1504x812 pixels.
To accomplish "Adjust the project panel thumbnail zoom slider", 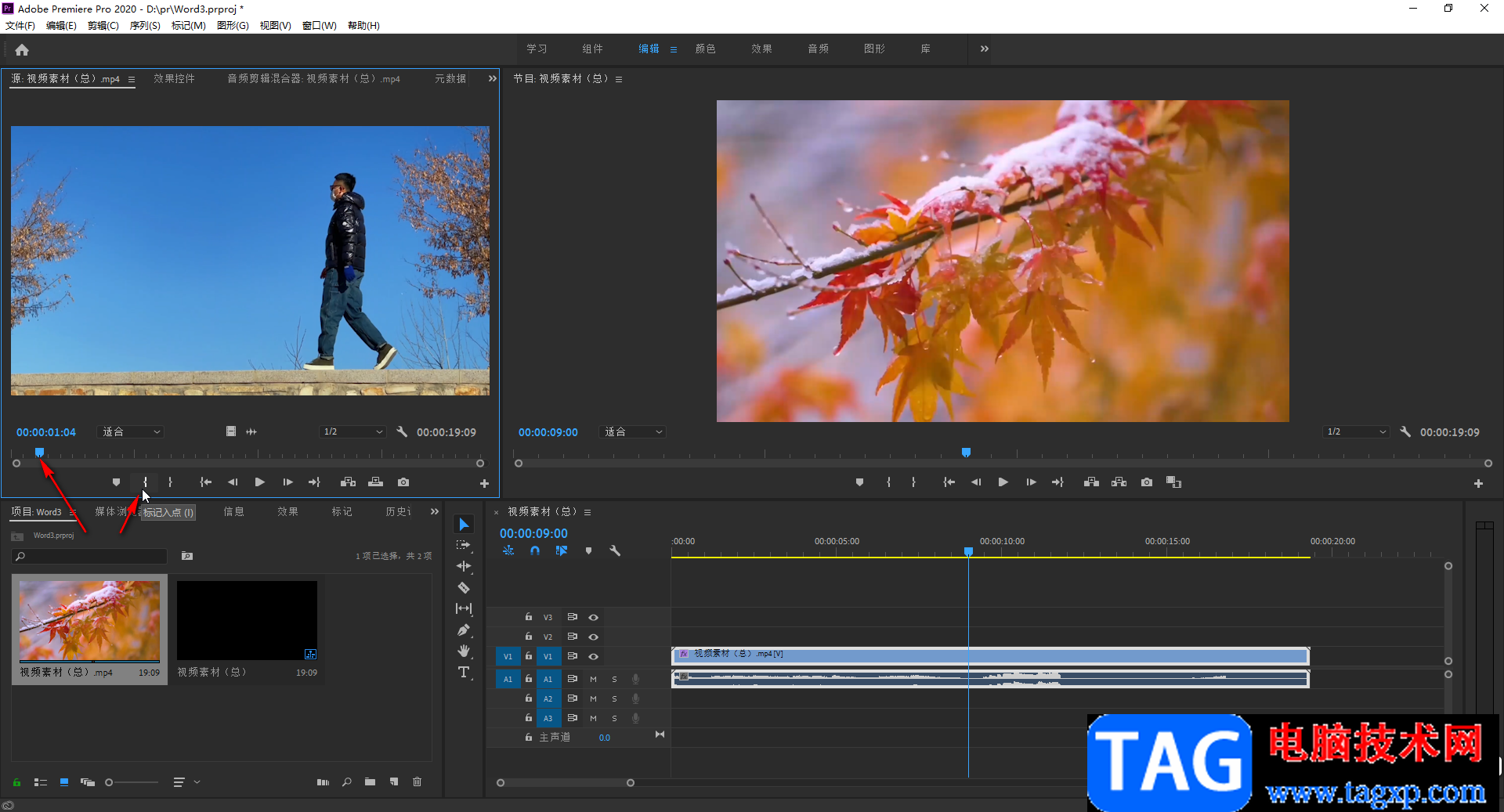I will click(110, 782).
